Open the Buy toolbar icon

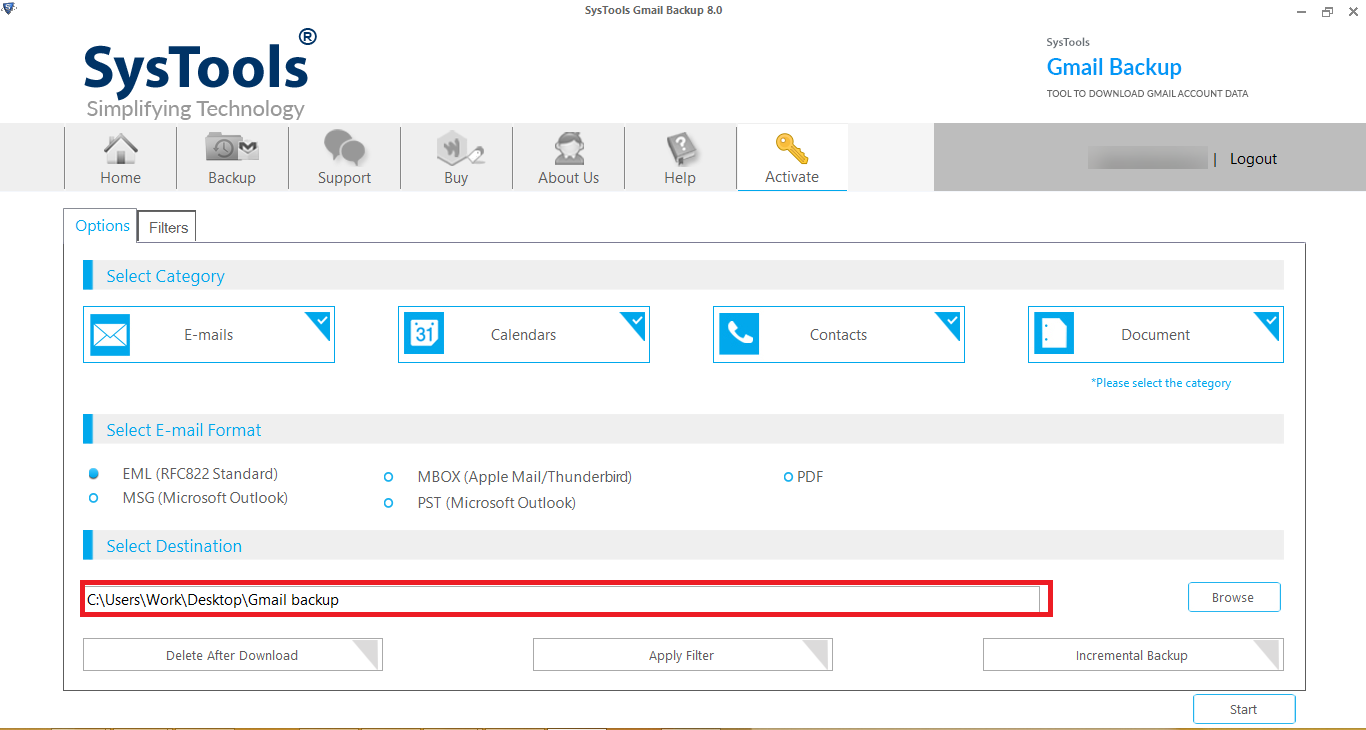click(460, 149)
